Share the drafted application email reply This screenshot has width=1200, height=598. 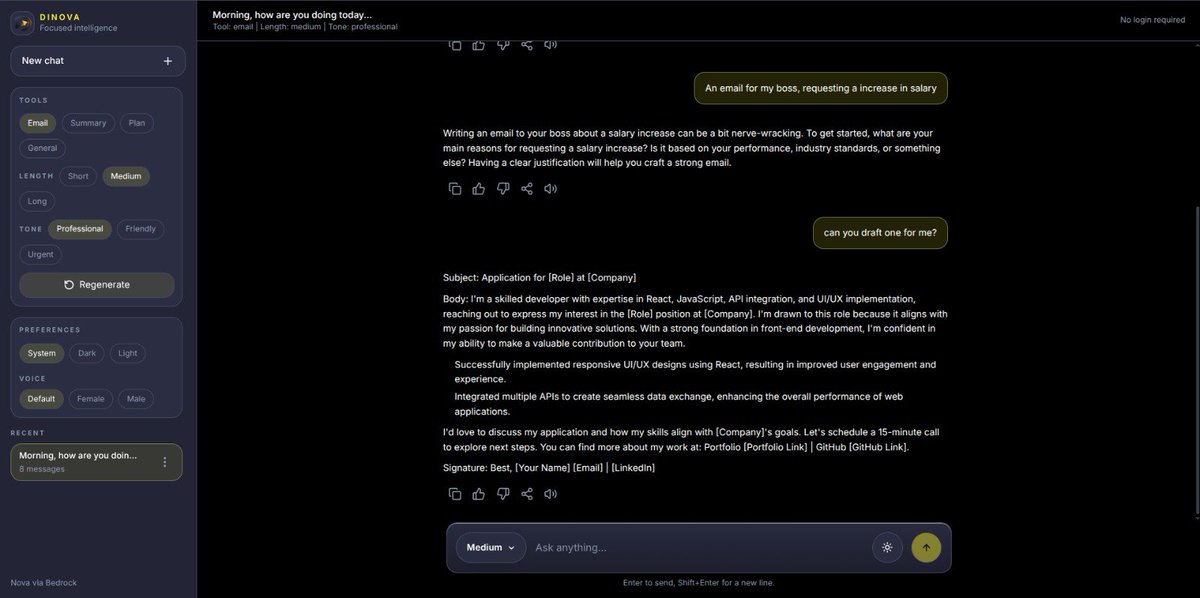point(527,493)
